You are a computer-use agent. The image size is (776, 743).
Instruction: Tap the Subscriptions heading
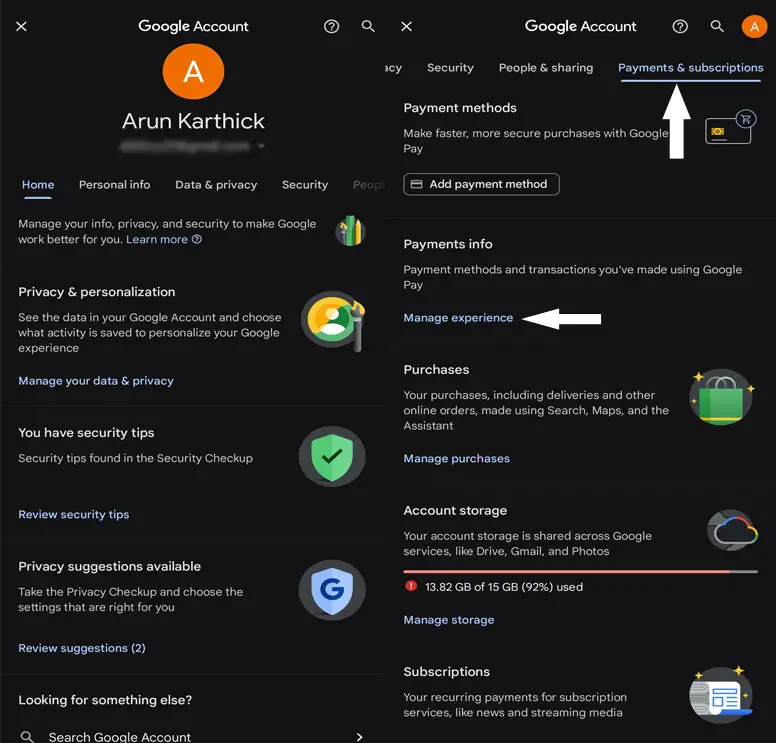(446, 672)
